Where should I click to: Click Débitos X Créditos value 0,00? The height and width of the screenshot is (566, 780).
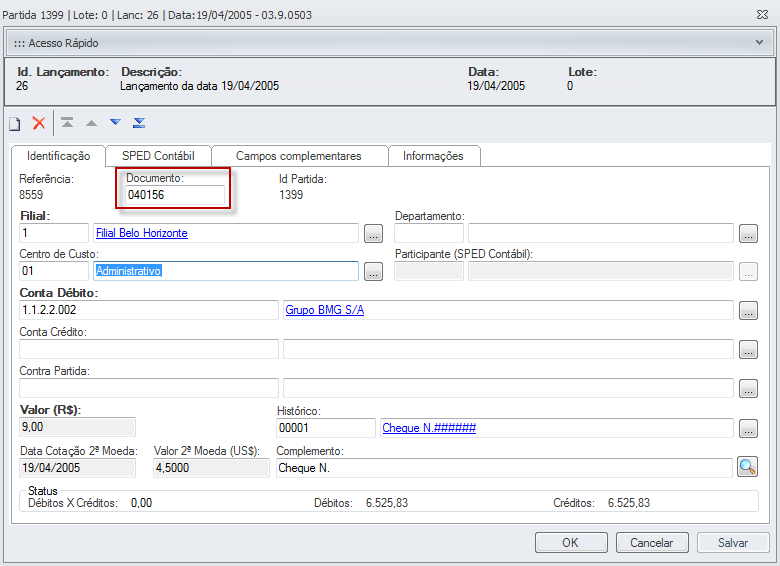(141, 503)
